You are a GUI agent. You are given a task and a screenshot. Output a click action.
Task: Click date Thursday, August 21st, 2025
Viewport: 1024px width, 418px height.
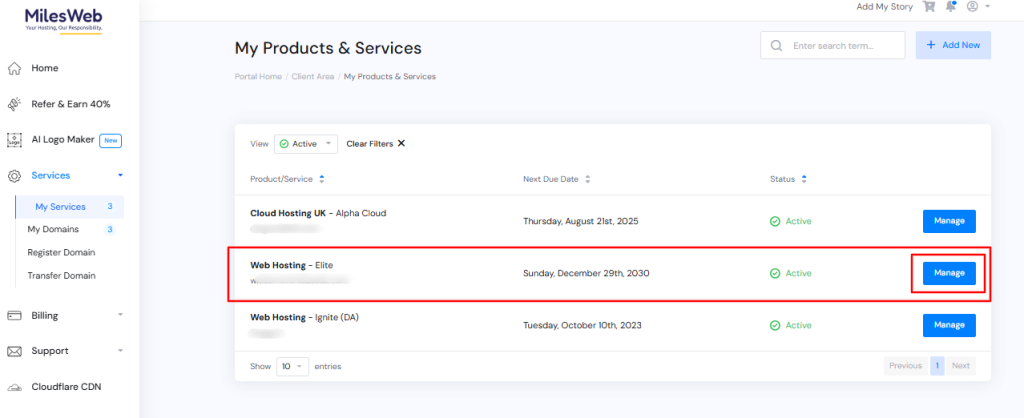point(581,221)
